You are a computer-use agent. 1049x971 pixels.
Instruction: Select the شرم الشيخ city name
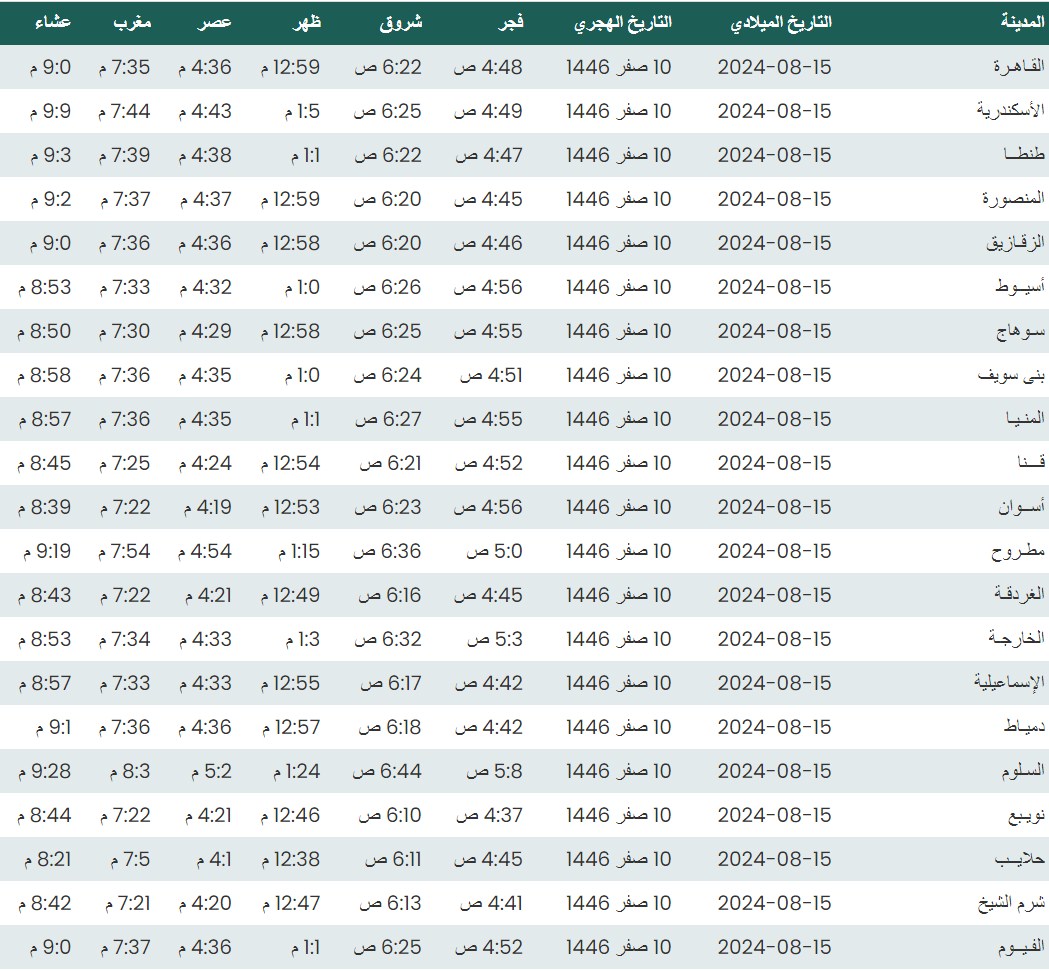[1011, 903]
